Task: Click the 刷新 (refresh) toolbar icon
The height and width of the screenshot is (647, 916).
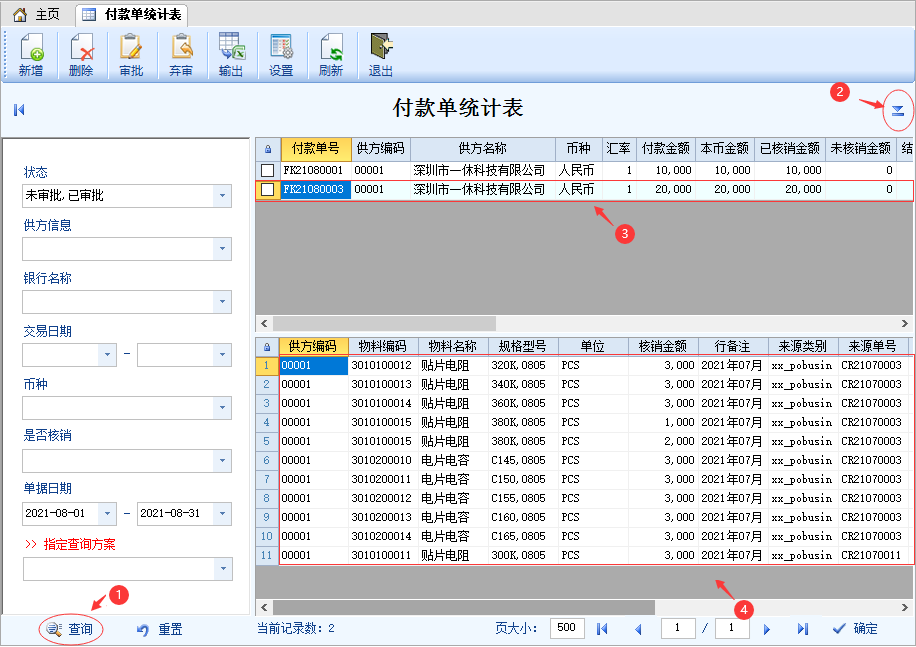Action: click(x=331, y=55)
